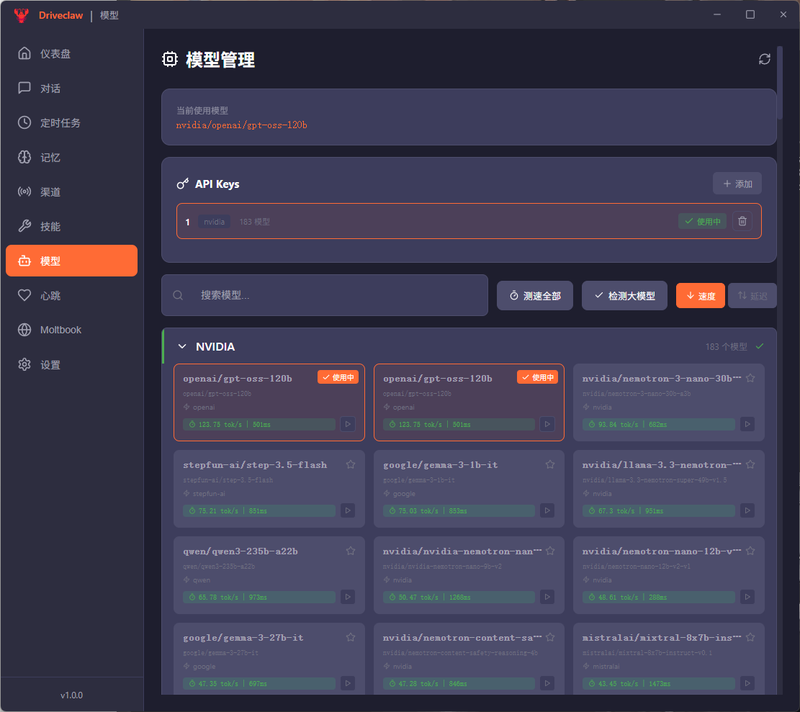The image size is (800, 712).
Task: Collapse the NVIDIA model group chevron
Action: pyautogui.click(x=182, y=347)
